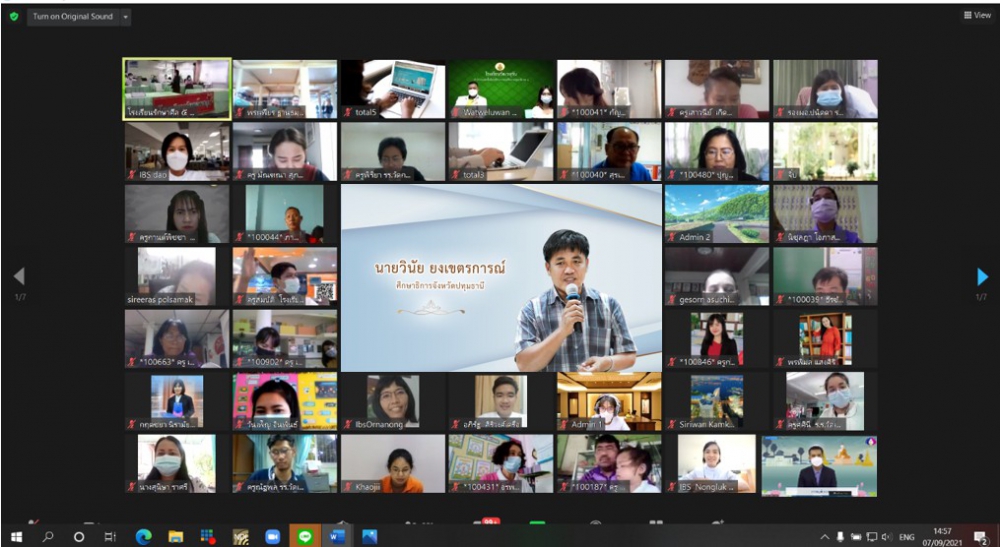Screen dimensions: 1000x547
Task: Select the Admin 2 participant video
Action: [716, 214]
